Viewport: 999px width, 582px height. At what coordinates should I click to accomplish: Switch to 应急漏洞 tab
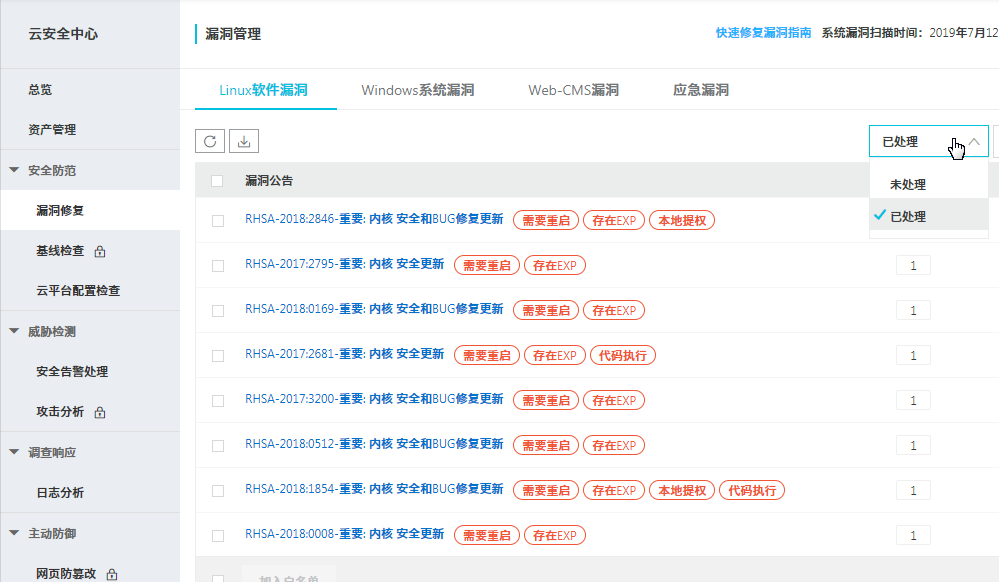701,90
